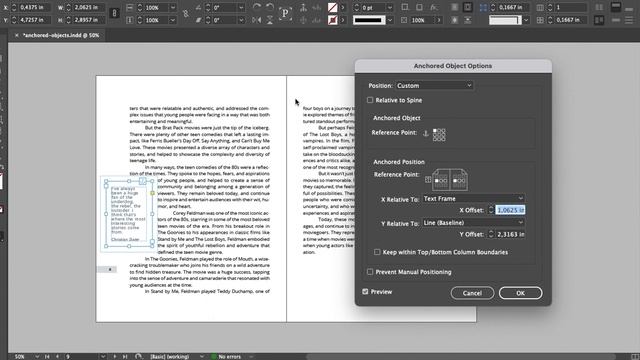
Task: Click the rotate 90° clockwise icon
Action: 257,7
